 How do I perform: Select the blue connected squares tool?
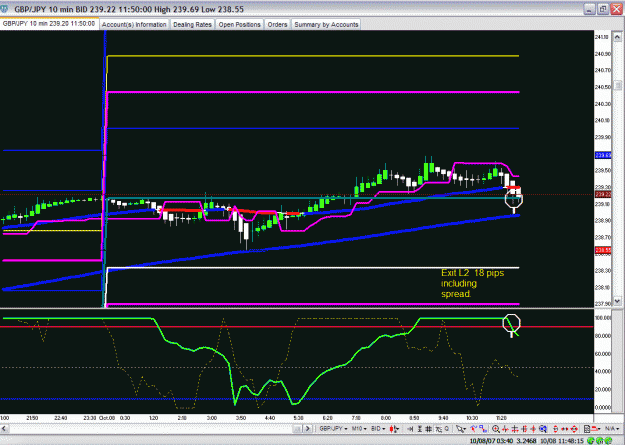point(483,429)
